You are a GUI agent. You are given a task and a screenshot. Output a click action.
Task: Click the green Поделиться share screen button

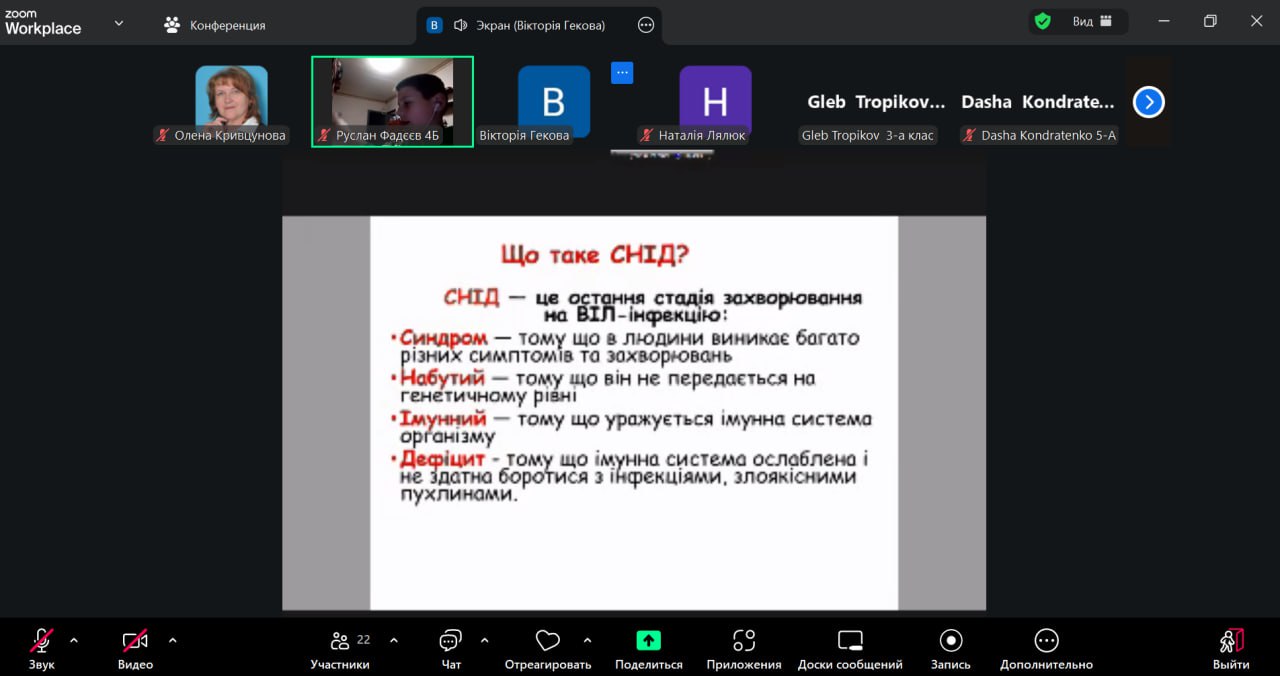648,641
